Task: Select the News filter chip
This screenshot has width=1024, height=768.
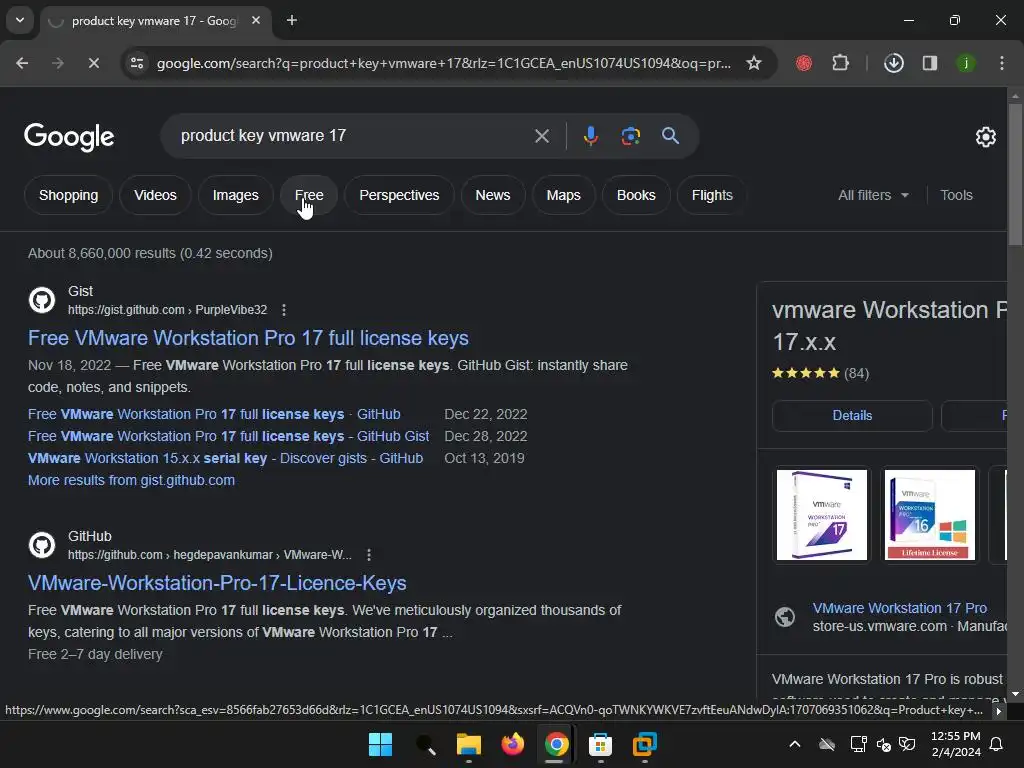Action: 493,195
